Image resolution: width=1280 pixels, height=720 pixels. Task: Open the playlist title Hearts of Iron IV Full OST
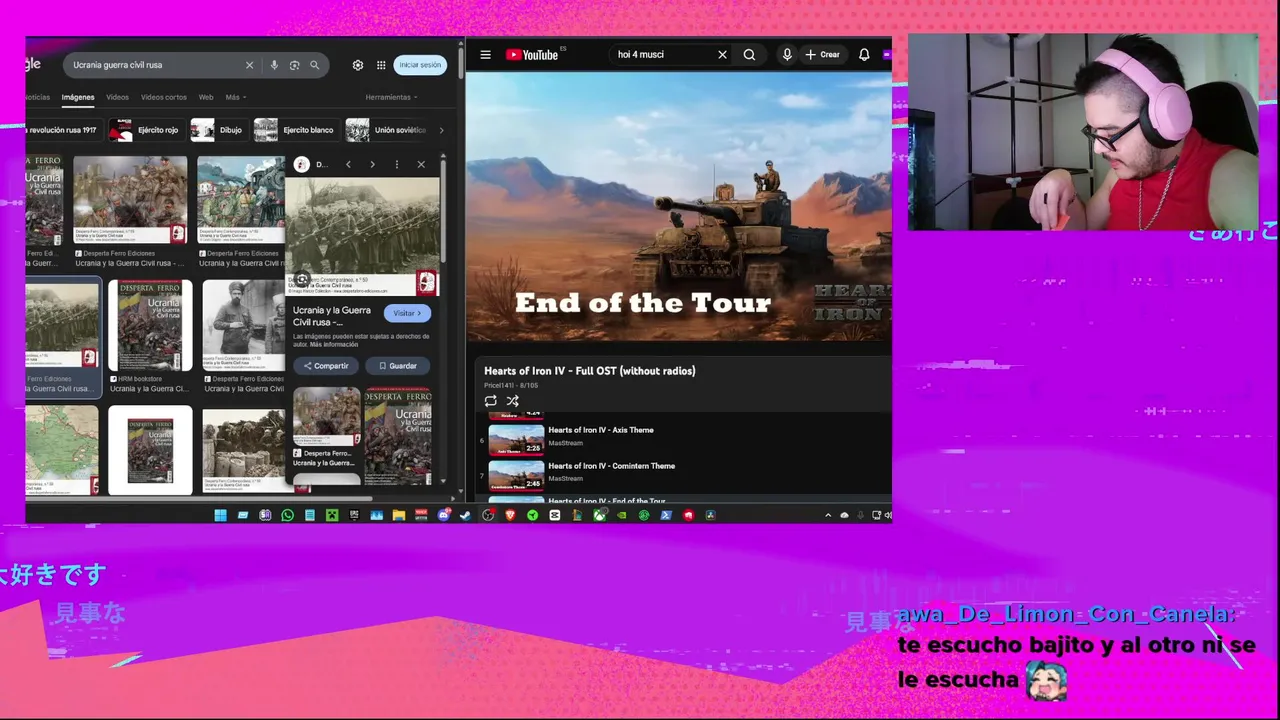[590, 371]
